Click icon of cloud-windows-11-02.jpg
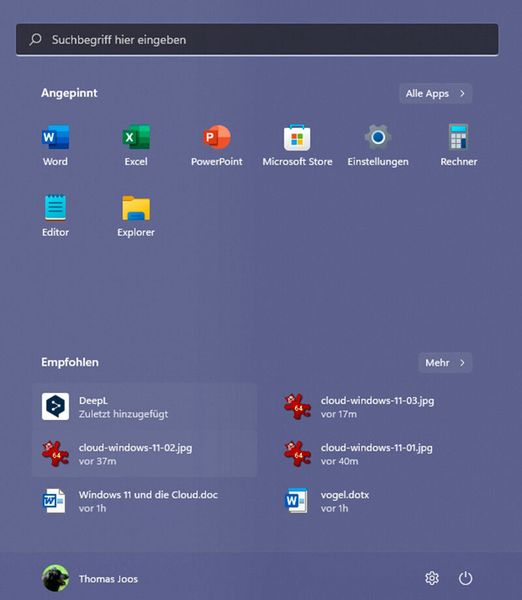 click(x=55, y=453)
